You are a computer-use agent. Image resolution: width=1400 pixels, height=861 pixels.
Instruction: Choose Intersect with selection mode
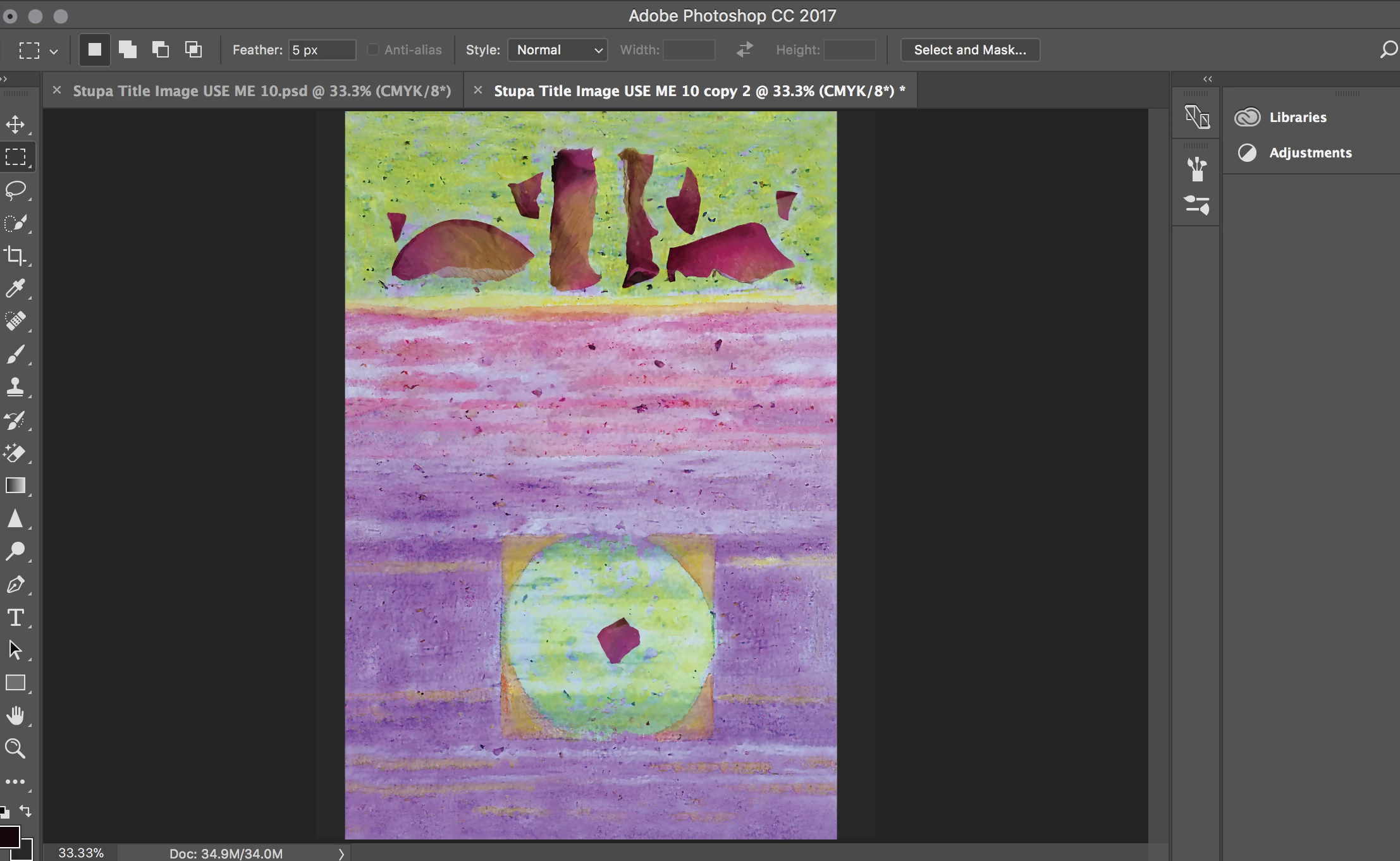[x=193, y=49]
